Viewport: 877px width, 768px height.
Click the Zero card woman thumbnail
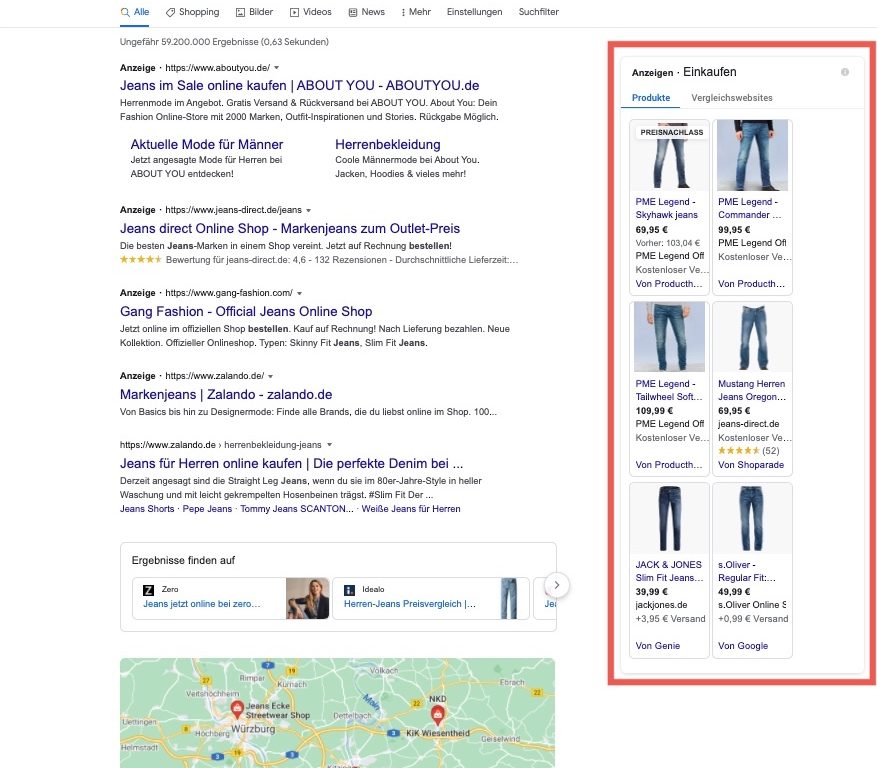coord(307,599)
